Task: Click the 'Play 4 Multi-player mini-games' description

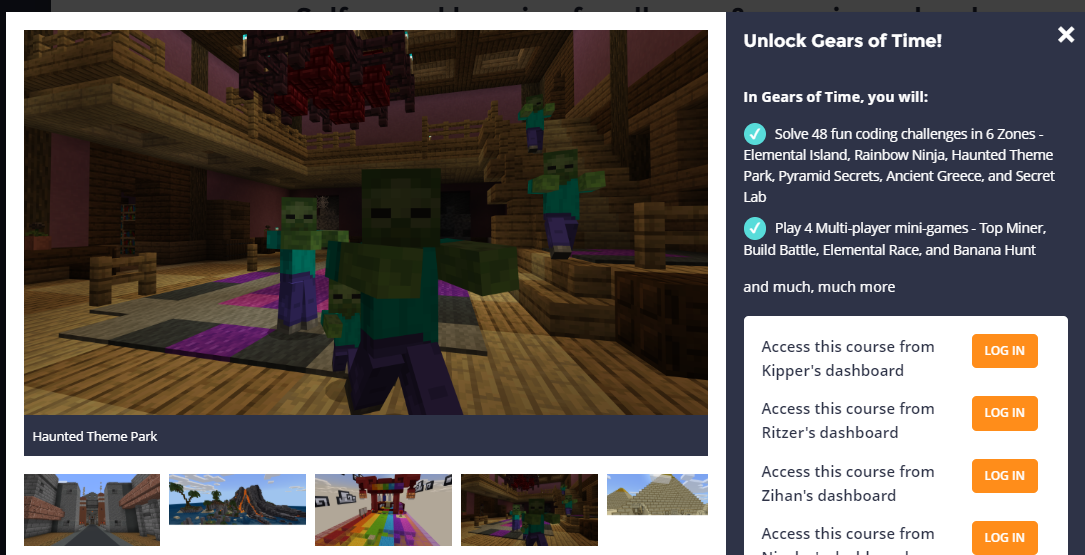Action: tap(895, 239)
